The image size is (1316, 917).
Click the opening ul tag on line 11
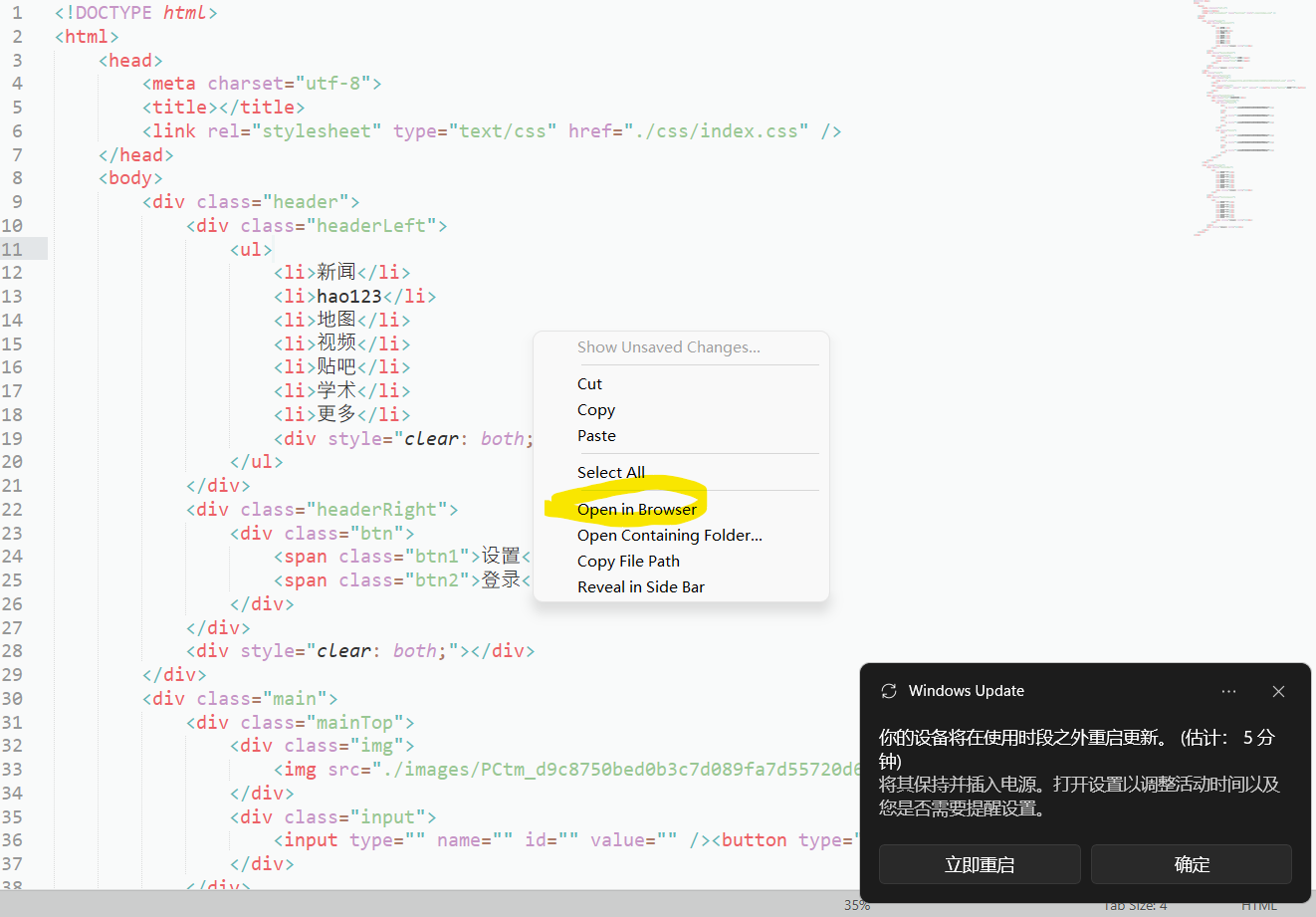click(x=251, y=249)
